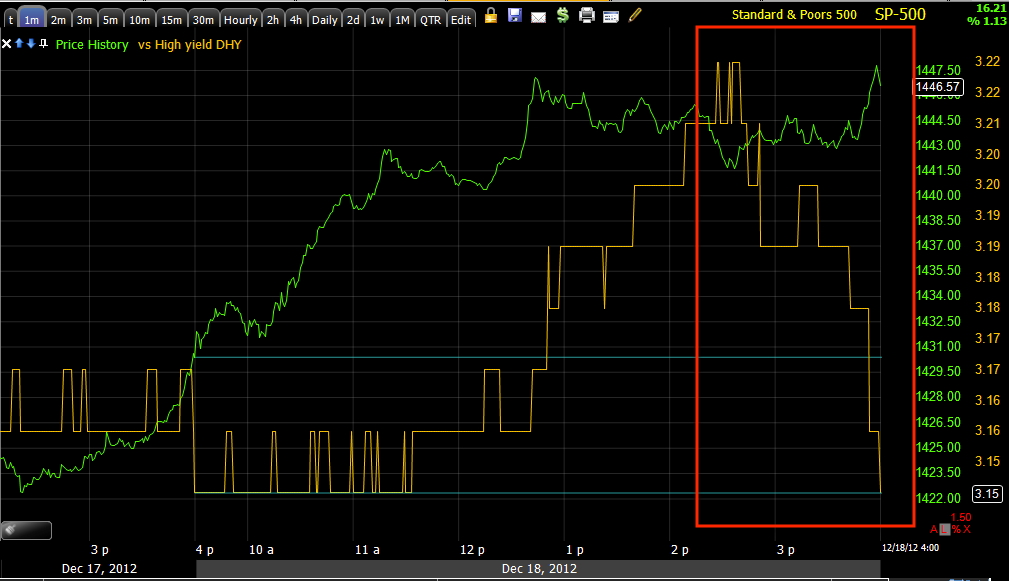Select the pencil drawing tool
Image resolution: width=1009 pixels, height=581 pixels.
click(635, 15)
